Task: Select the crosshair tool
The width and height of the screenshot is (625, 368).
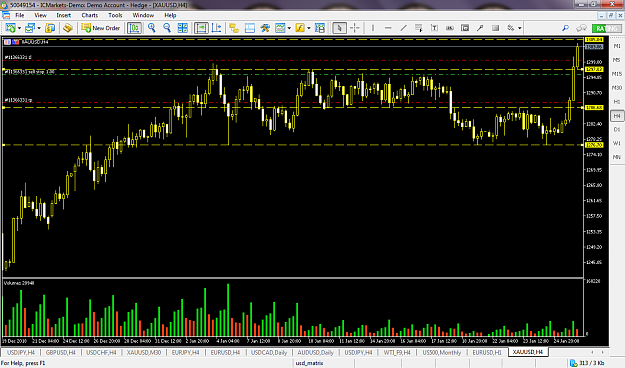Action: [x=355, y=28]
